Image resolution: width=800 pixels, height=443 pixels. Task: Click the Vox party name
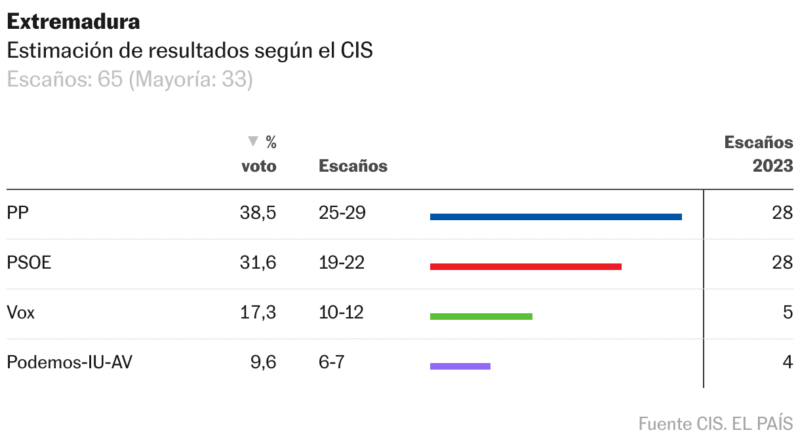21,313
